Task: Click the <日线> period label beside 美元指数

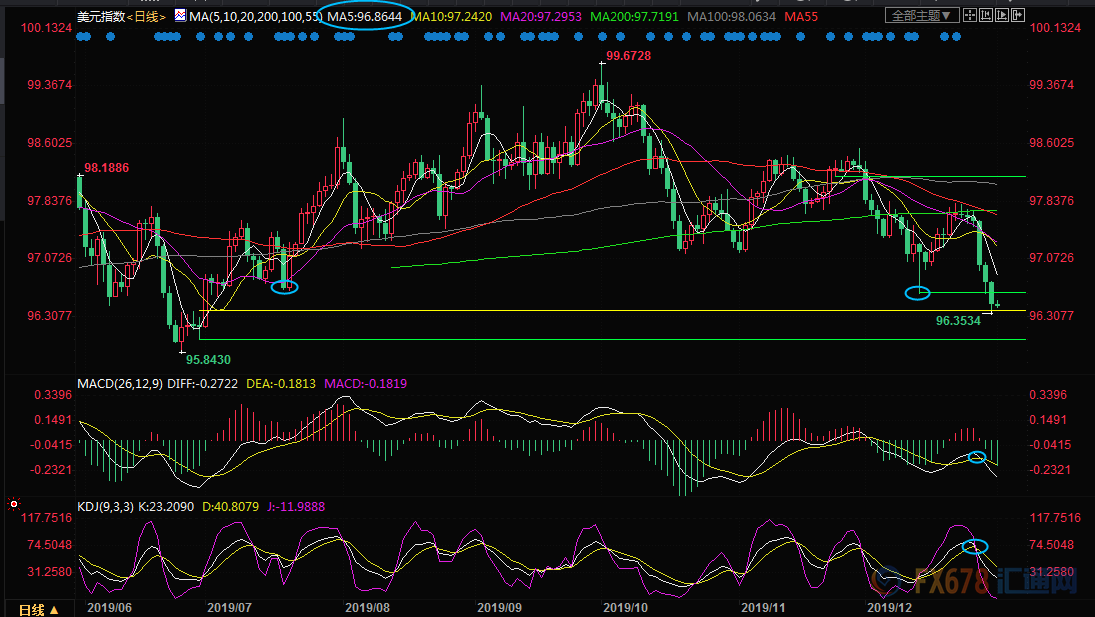Action: click(147, 16)
